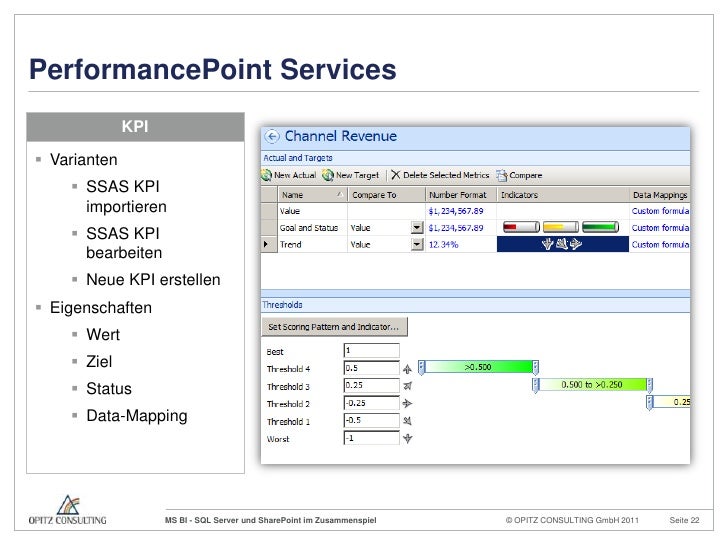728x546 pixels.
Task: Click the Threshold 4 input field
Action: pos(371,368)
